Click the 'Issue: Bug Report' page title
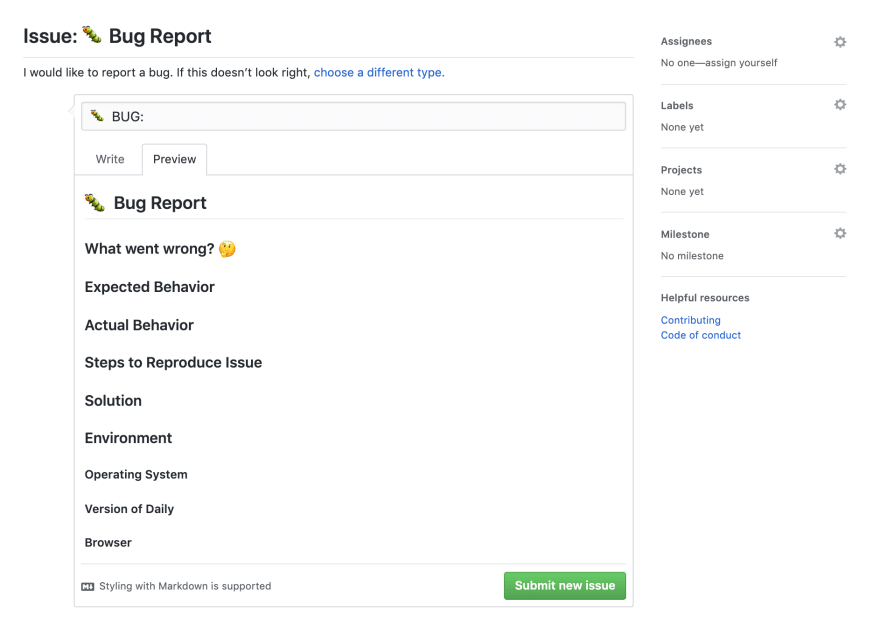This screenshot has width=880, height=625. [x=117, y=36]
